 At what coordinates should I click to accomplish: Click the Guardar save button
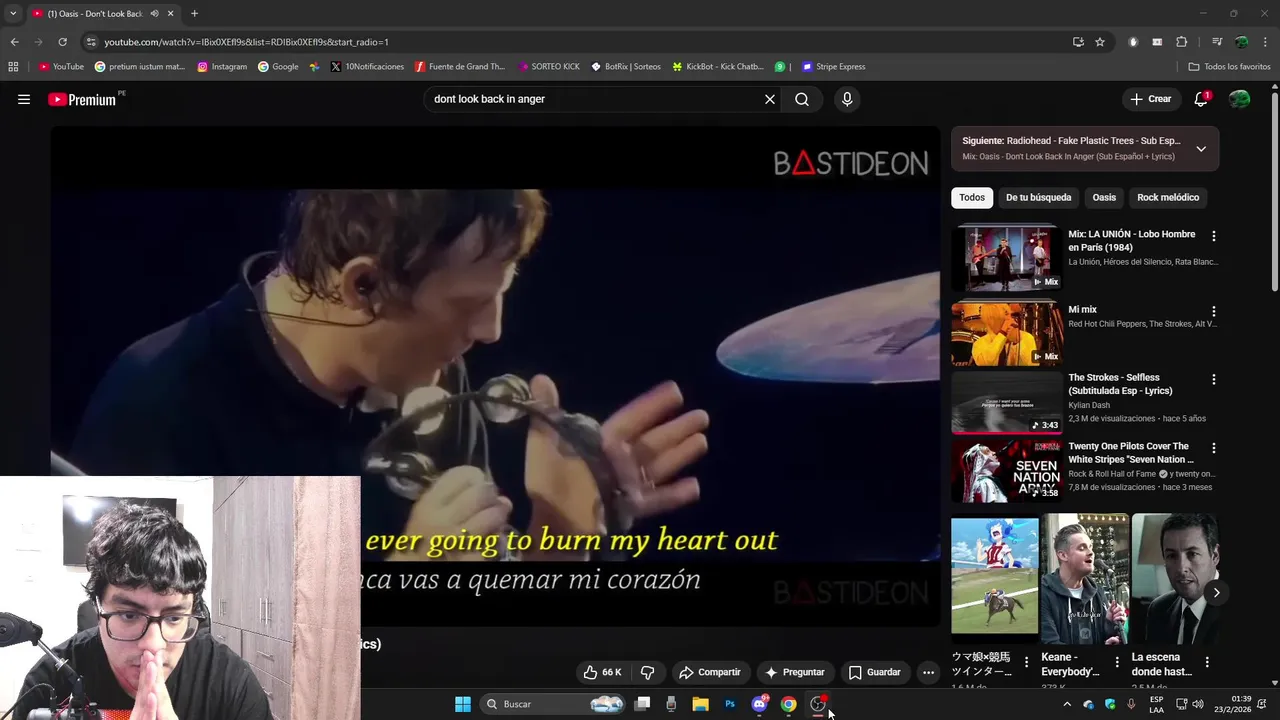tap(874, 672)
